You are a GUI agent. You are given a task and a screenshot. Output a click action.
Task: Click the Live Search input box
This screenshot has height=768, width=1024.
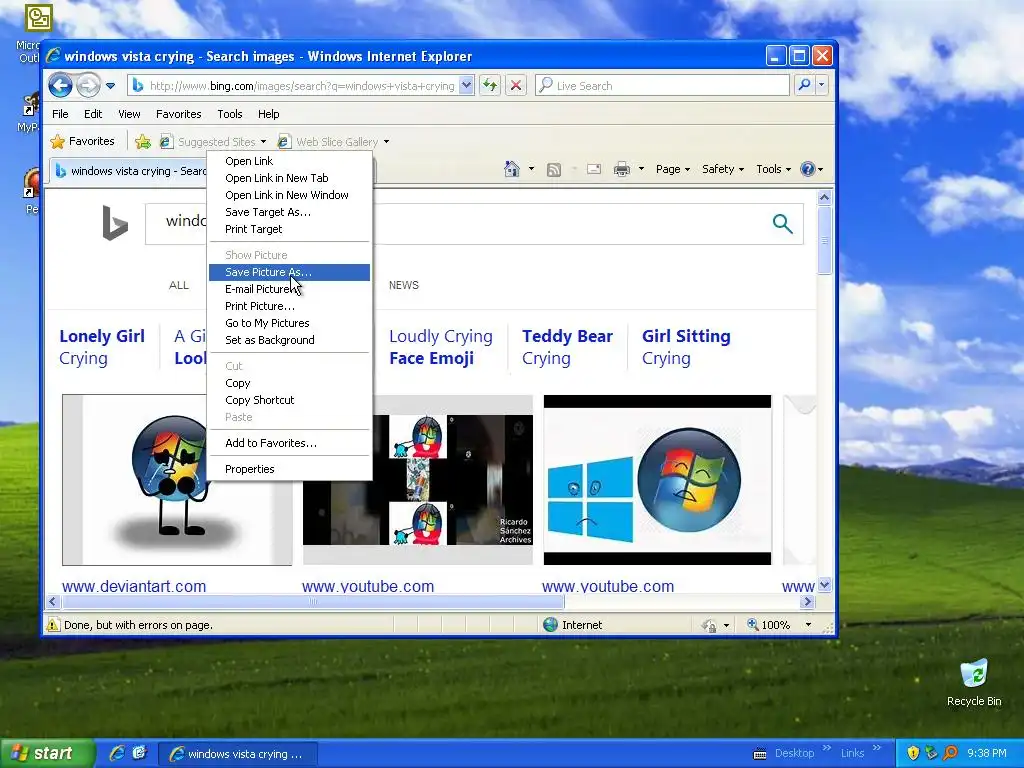pos(662,86)
